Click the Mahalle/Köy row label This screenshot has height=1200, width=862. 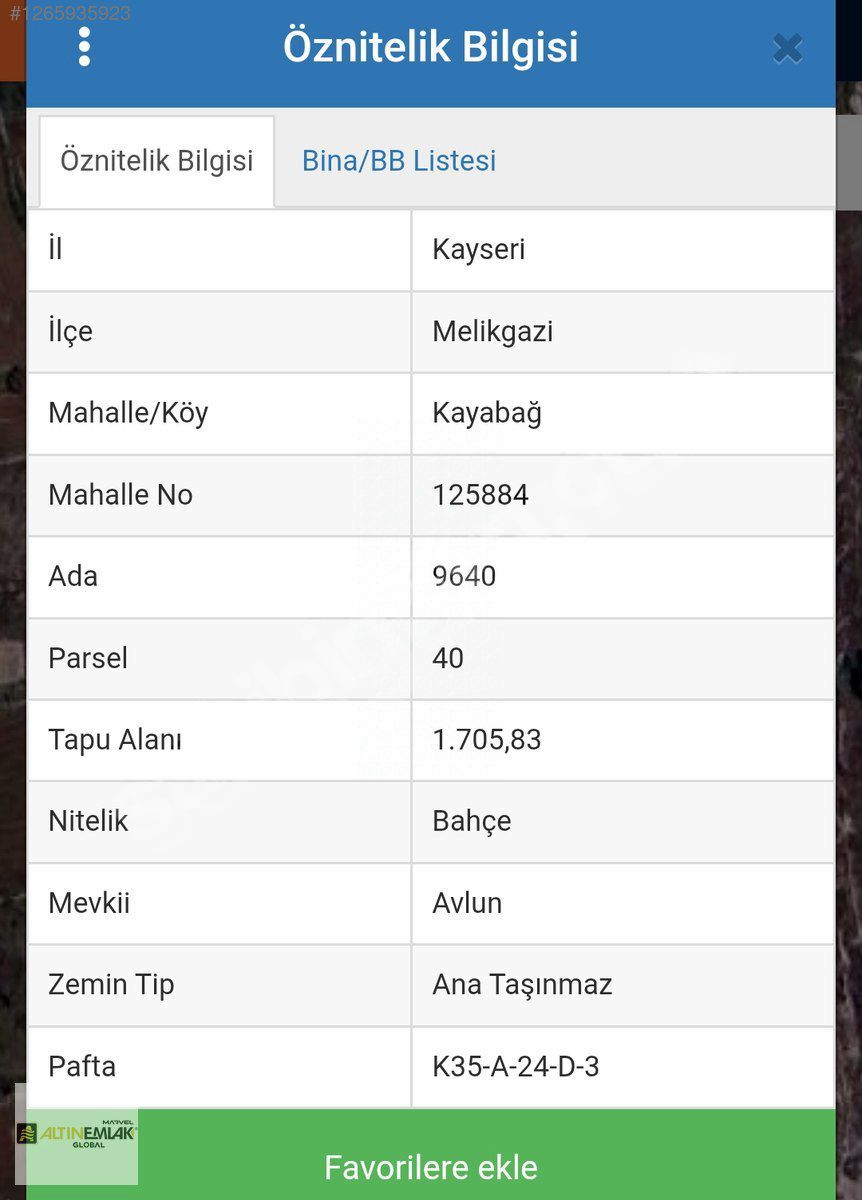pyautogui.click(x=128, y=414)
